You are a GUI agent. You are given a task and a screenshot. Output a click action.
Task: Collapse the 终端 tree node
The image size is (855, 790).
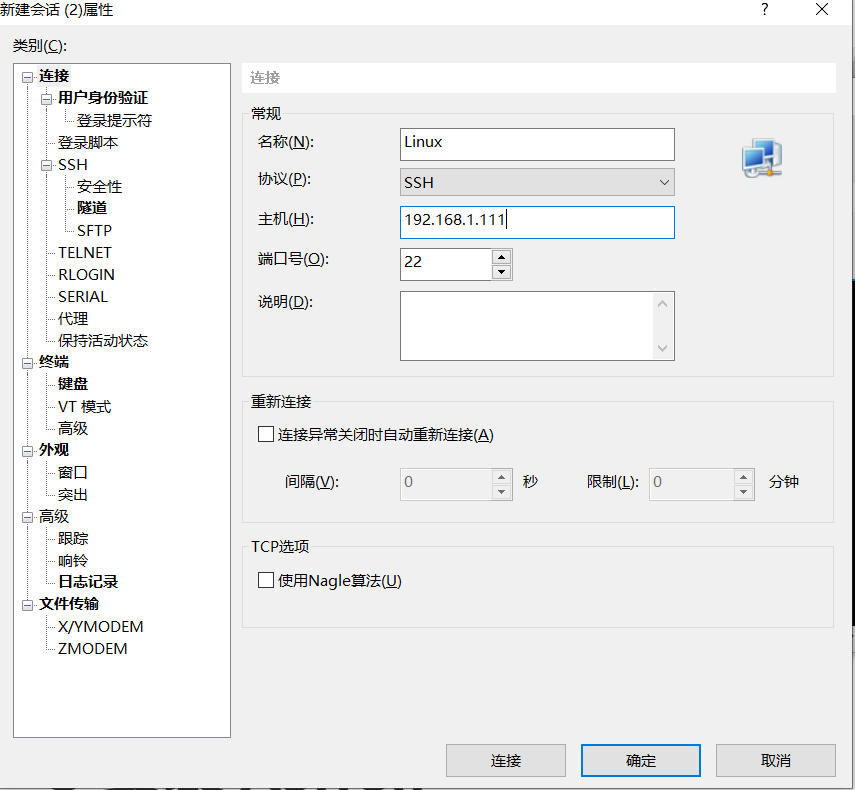pyautogui.click(x=27, y=362)
